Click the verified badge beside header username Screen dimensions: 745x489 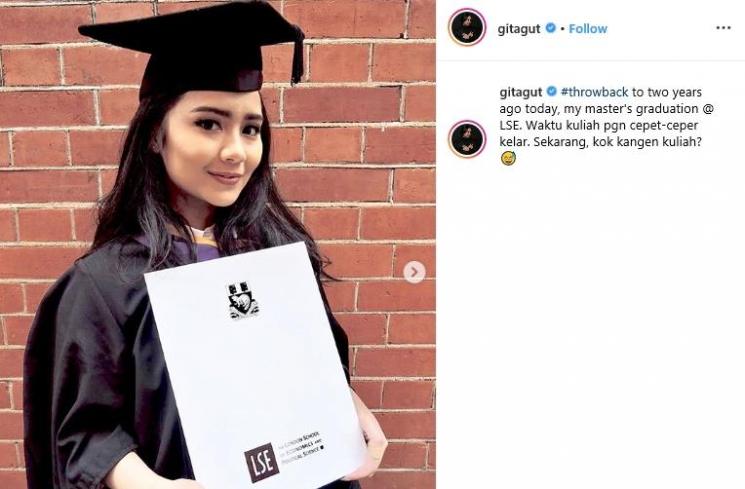click(550, 28)
